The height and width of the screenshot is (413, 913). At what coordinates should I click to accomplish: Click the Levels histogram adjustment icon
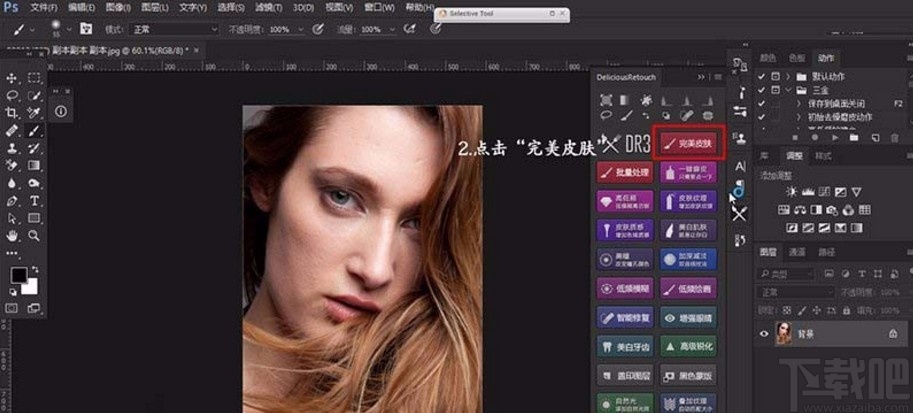808,192
